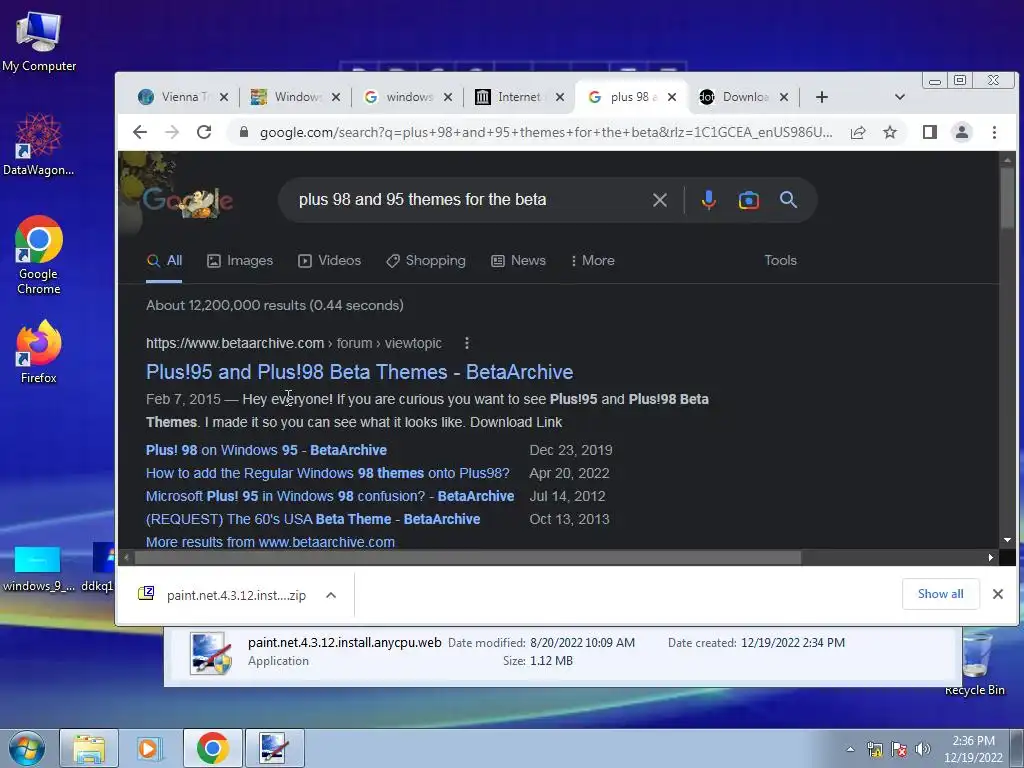Open Plus!95 and Plus!98 Beta Themes result

point(359,372)
